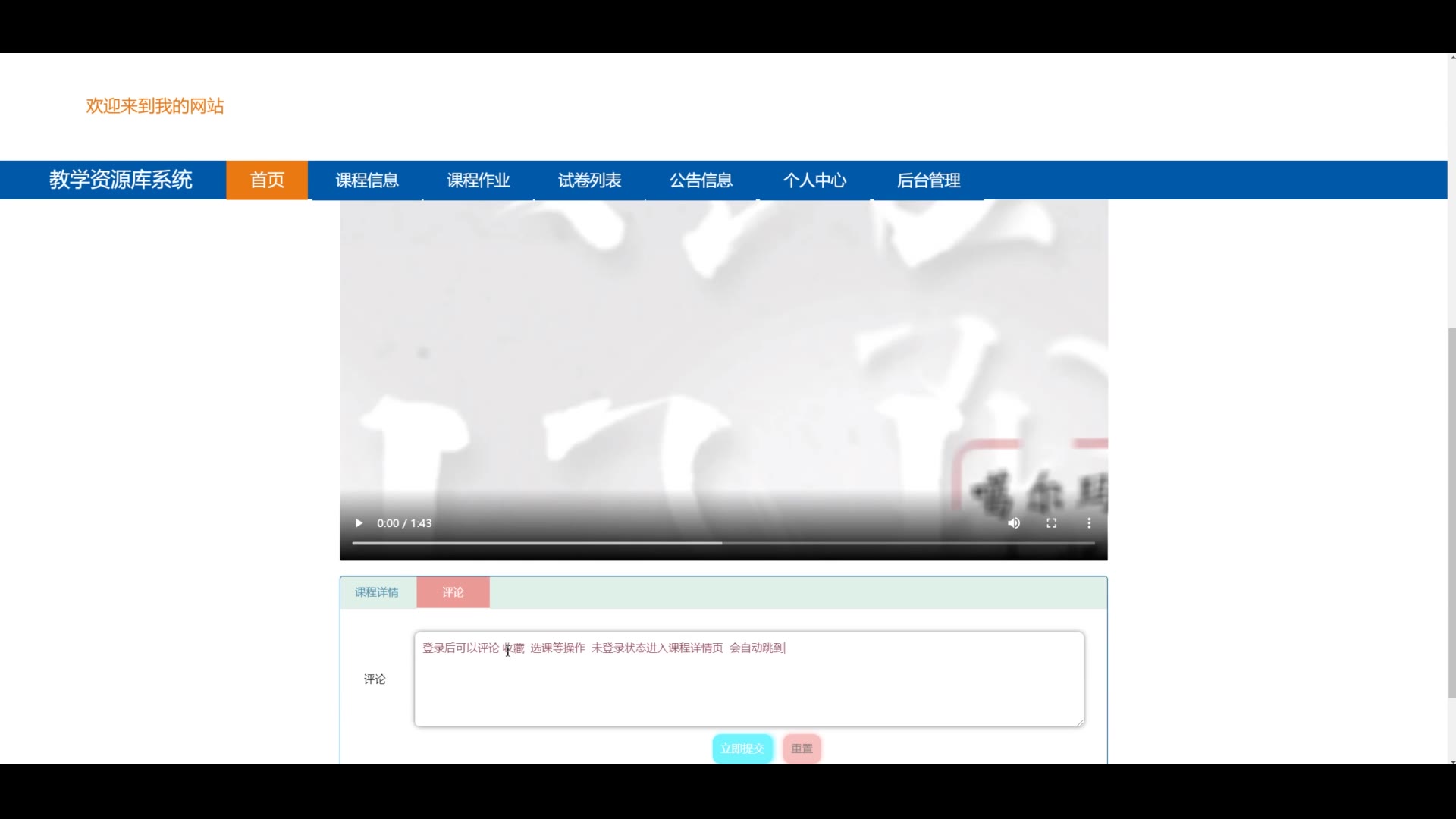
Task: Enter video fullscreen mode
Action: point(1051,523)
